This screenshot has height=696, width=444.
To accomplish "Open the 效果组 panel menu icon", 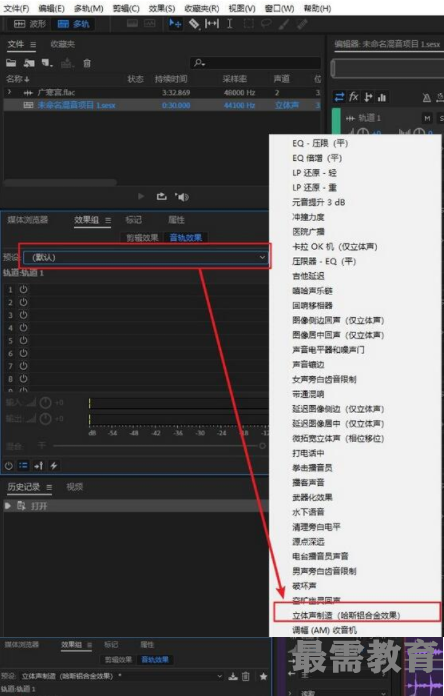I will coord(108,220).
